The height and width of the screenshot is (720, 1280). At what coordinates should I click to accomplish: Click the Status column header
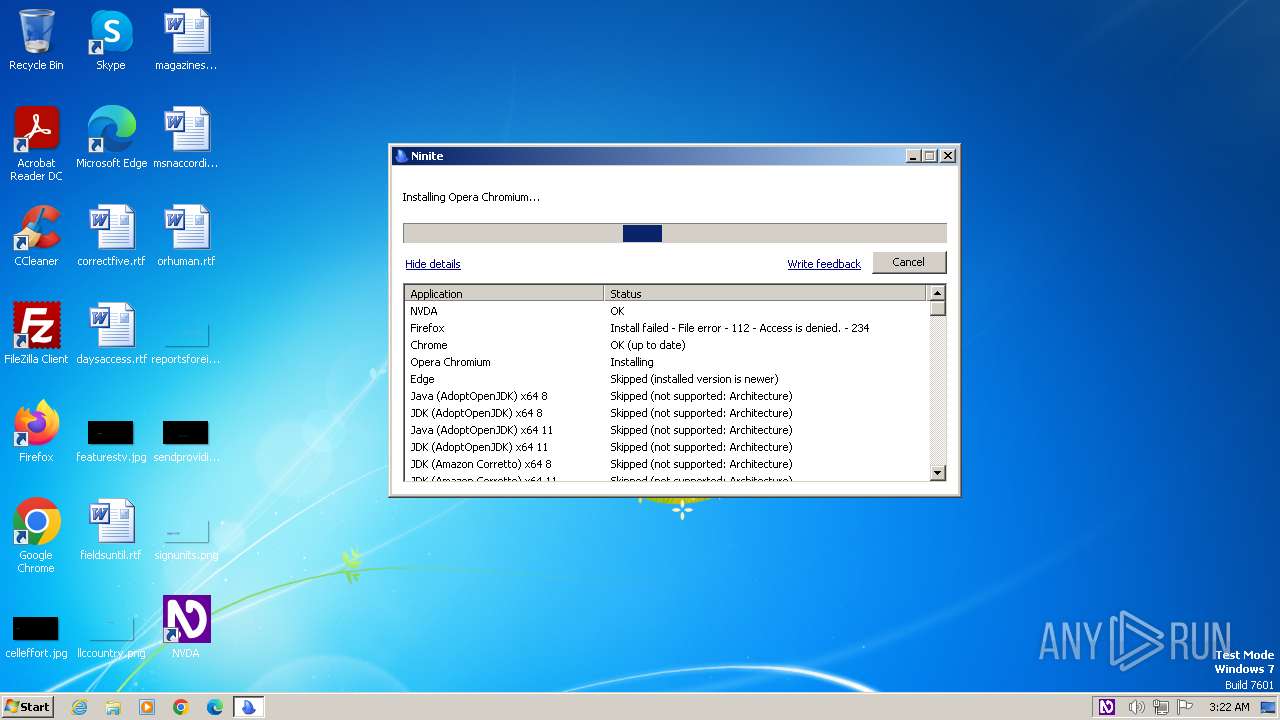pyautogui.click(x=765, y=294)
